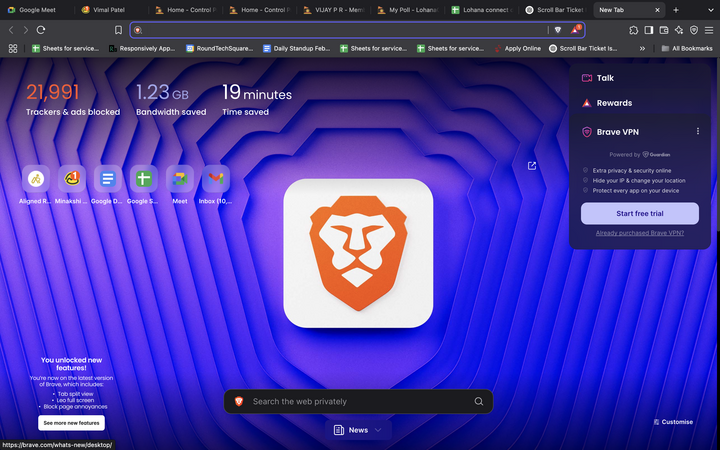This screenshot has width=720, height=450.
Task: Switch to the Vimal Patel tab
Action: tap(109, 10)
